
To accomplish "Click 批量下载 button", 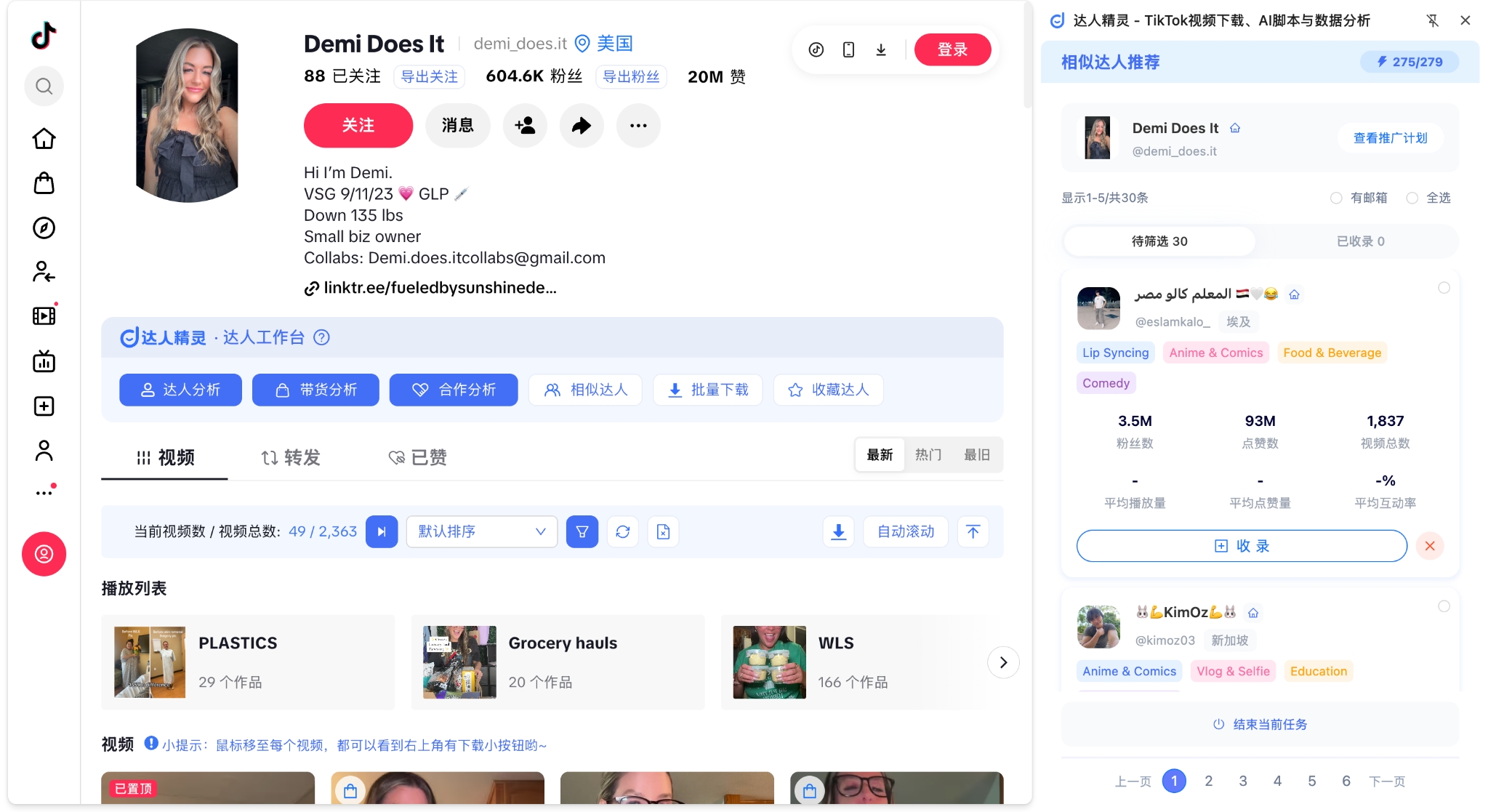I will point(708,390).
